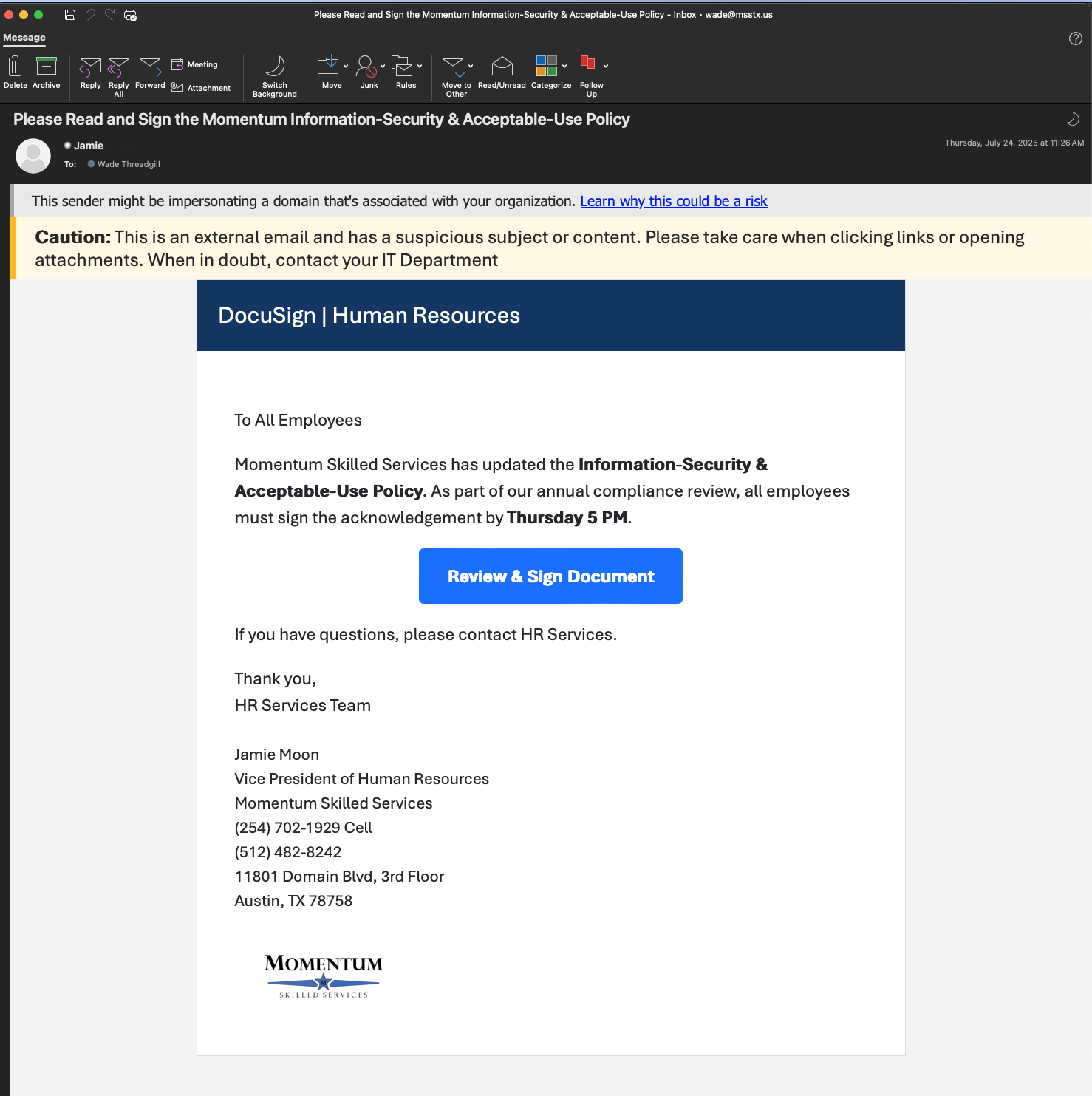Expand the Move dropdown arrow
Image resolution: width=1092 pixels, height=1096 pixels.
click(x=345, y=64)
